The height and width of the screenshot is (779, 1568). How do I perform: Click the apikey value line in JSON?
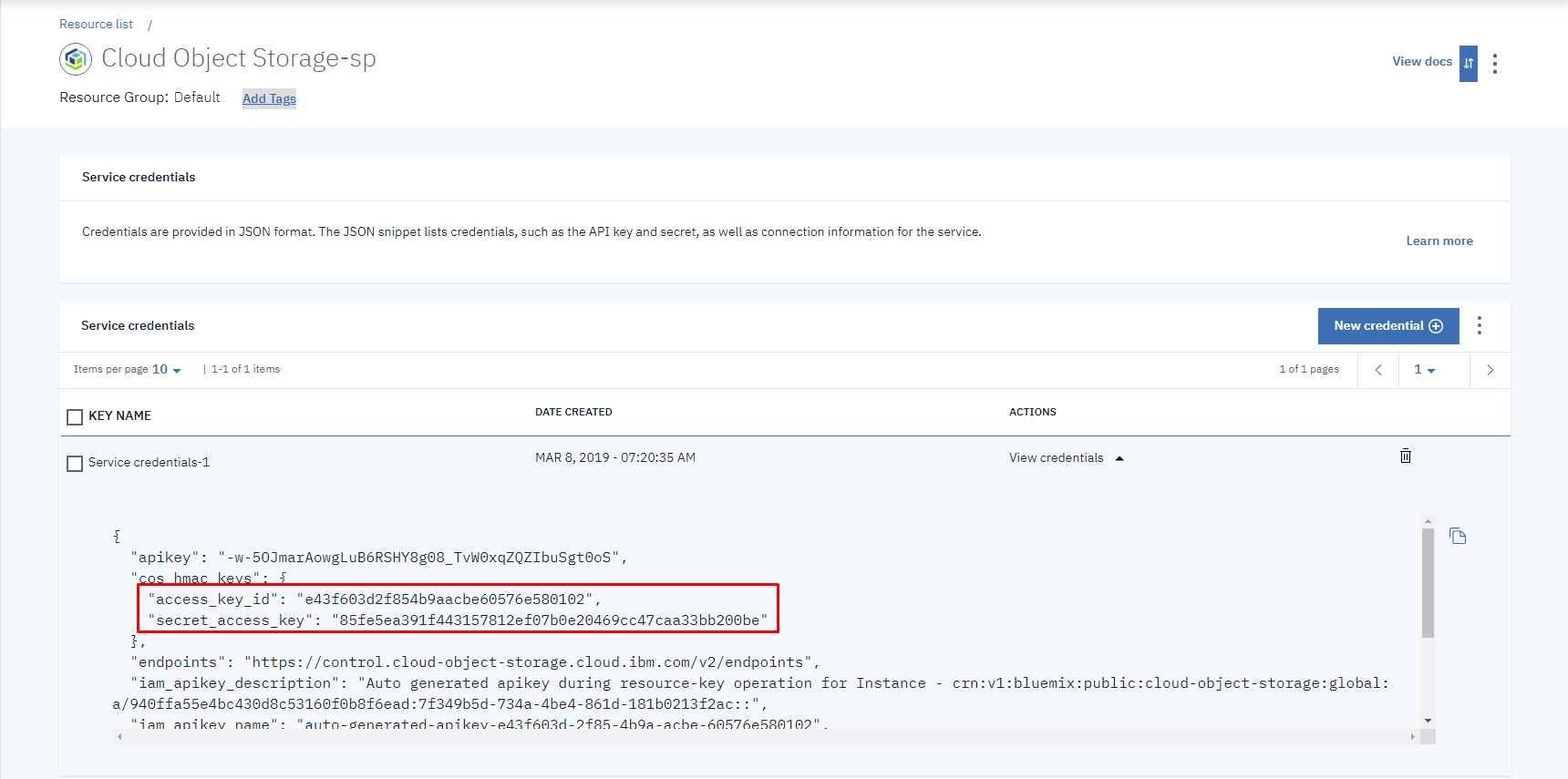(379, 558)
